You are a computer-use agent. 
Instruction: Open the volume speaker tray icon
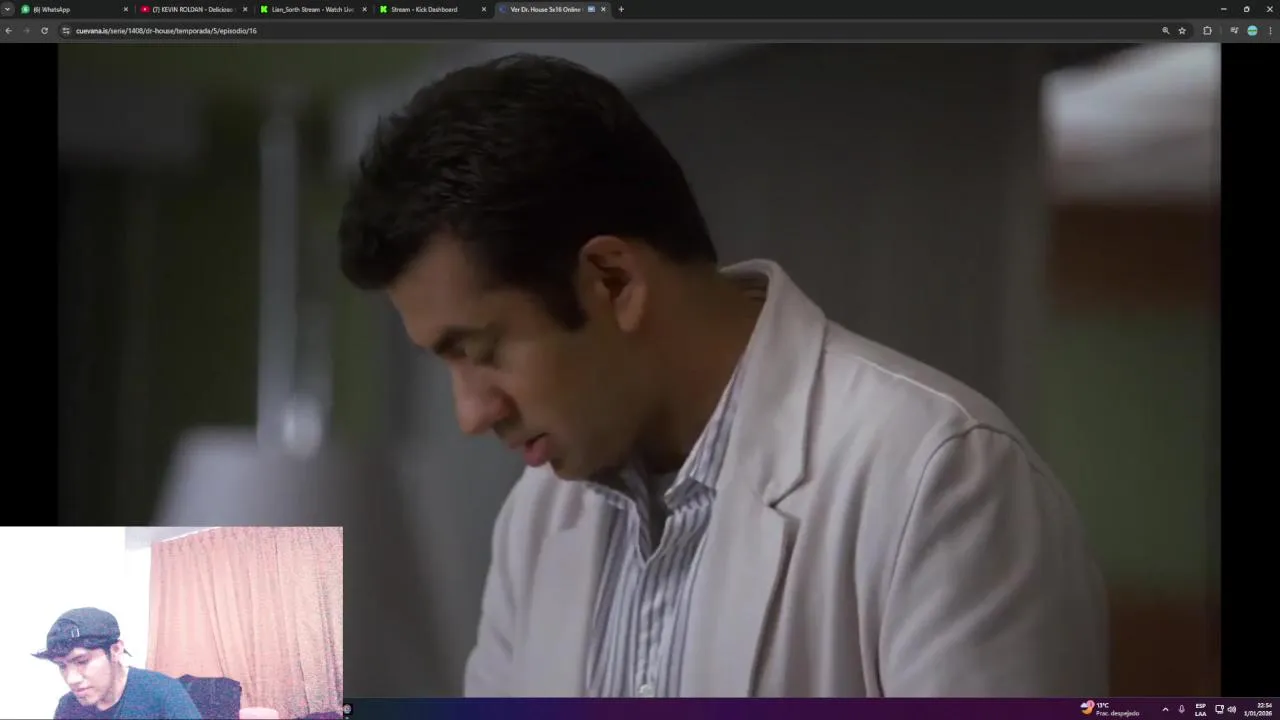point(1231,709)
